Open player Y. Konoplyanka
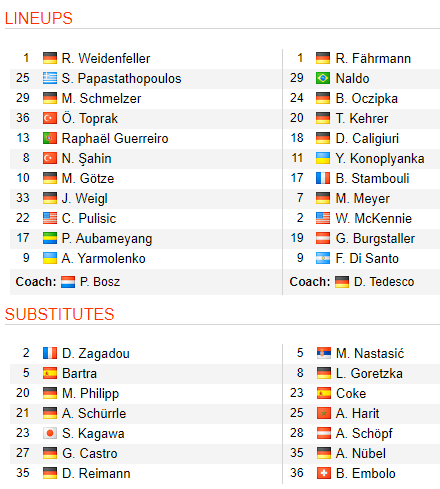Screen dimensions: 440x489 pos(380,159)
